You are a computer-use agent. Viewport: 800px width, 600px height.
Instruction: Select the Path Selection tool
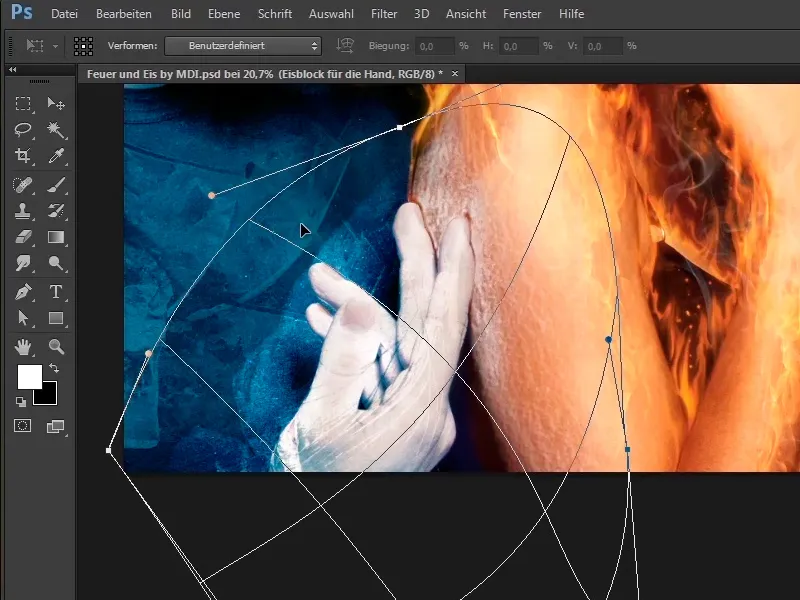pyautogui.click(x=23, y=318)
